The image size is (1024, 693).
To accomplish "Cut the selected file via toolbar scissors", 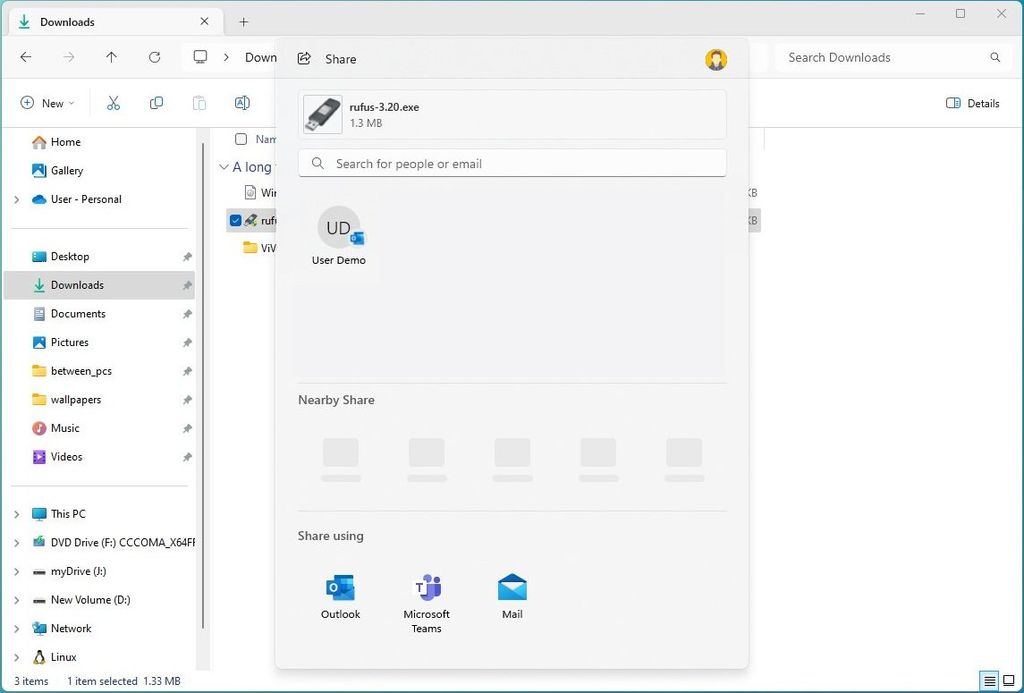I will [113, 102].
